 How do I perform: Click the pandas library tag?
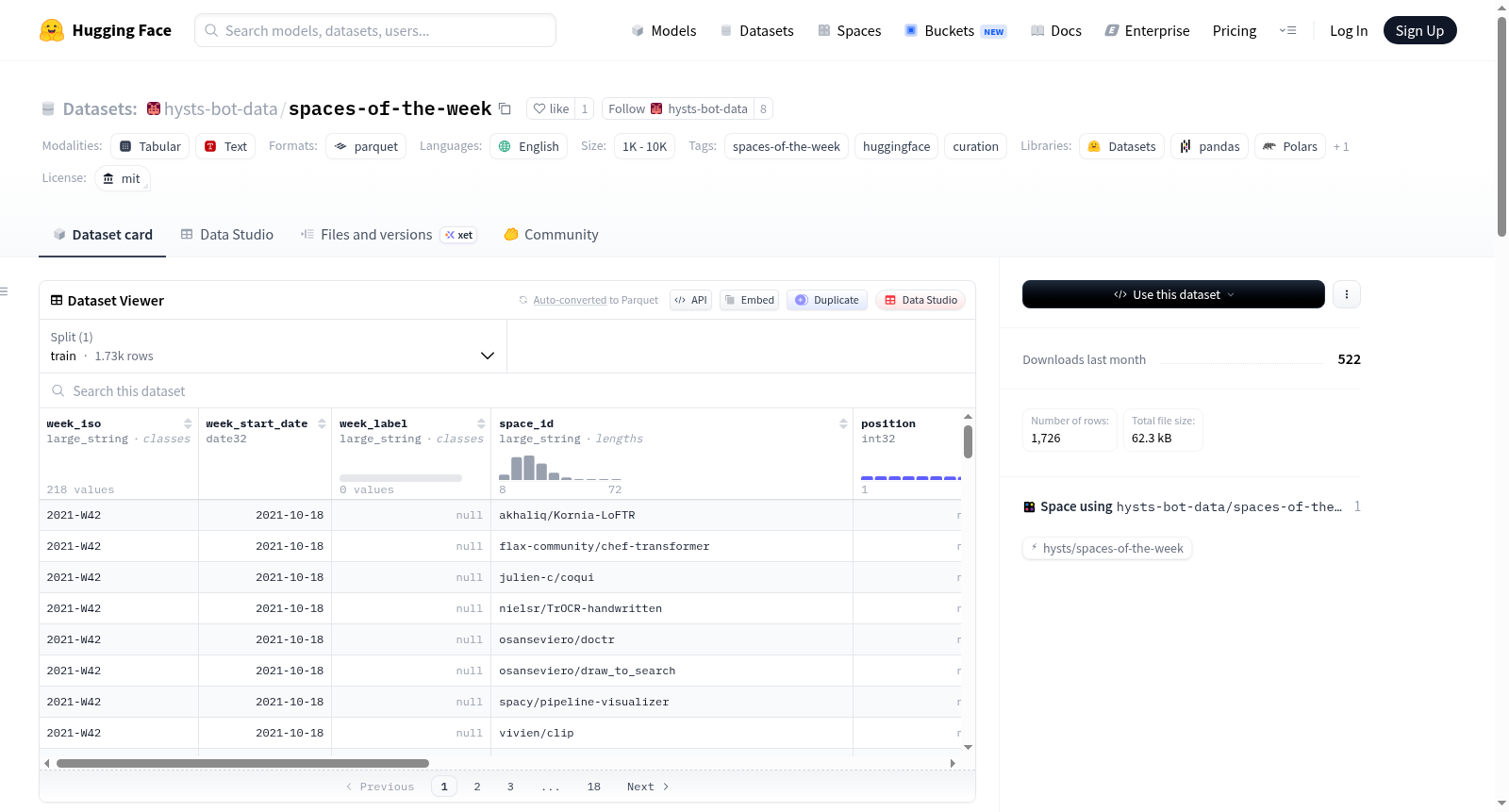pos(1209,146)
